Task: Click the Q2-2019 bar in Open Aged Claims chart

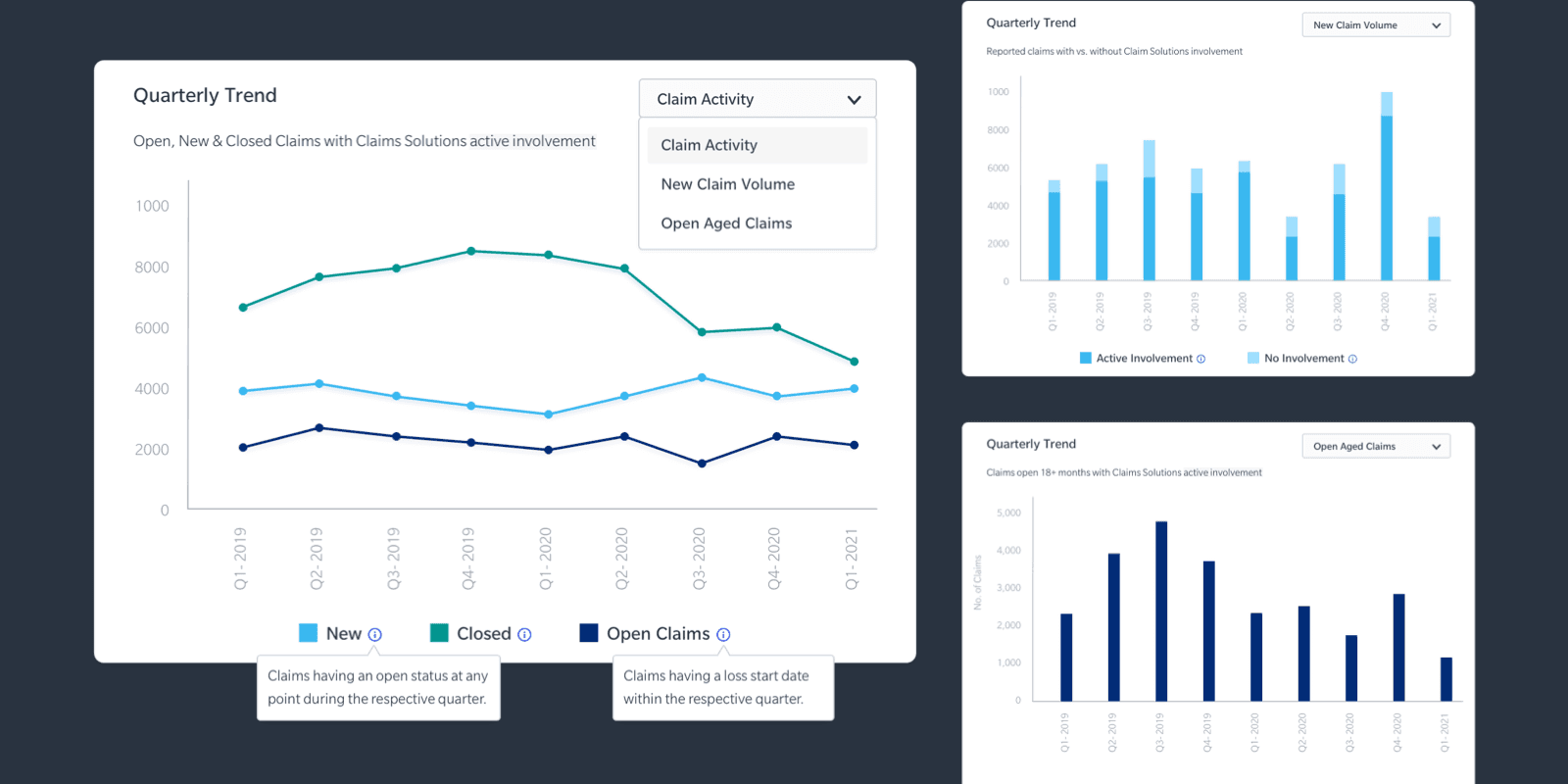Action: tap(1114, 627)
